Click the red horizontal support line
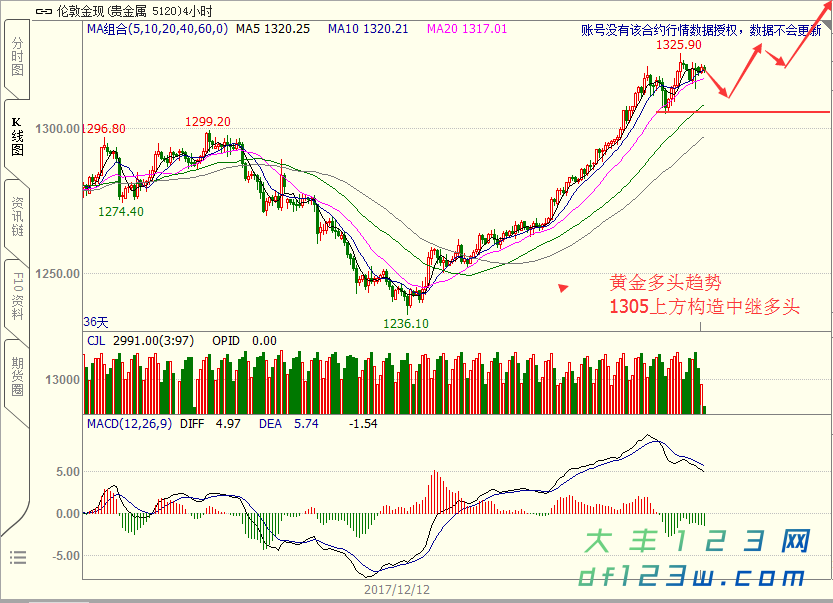The height and width of the screenshot is (603, 833). pyautogui.click(x=760, y=112)
